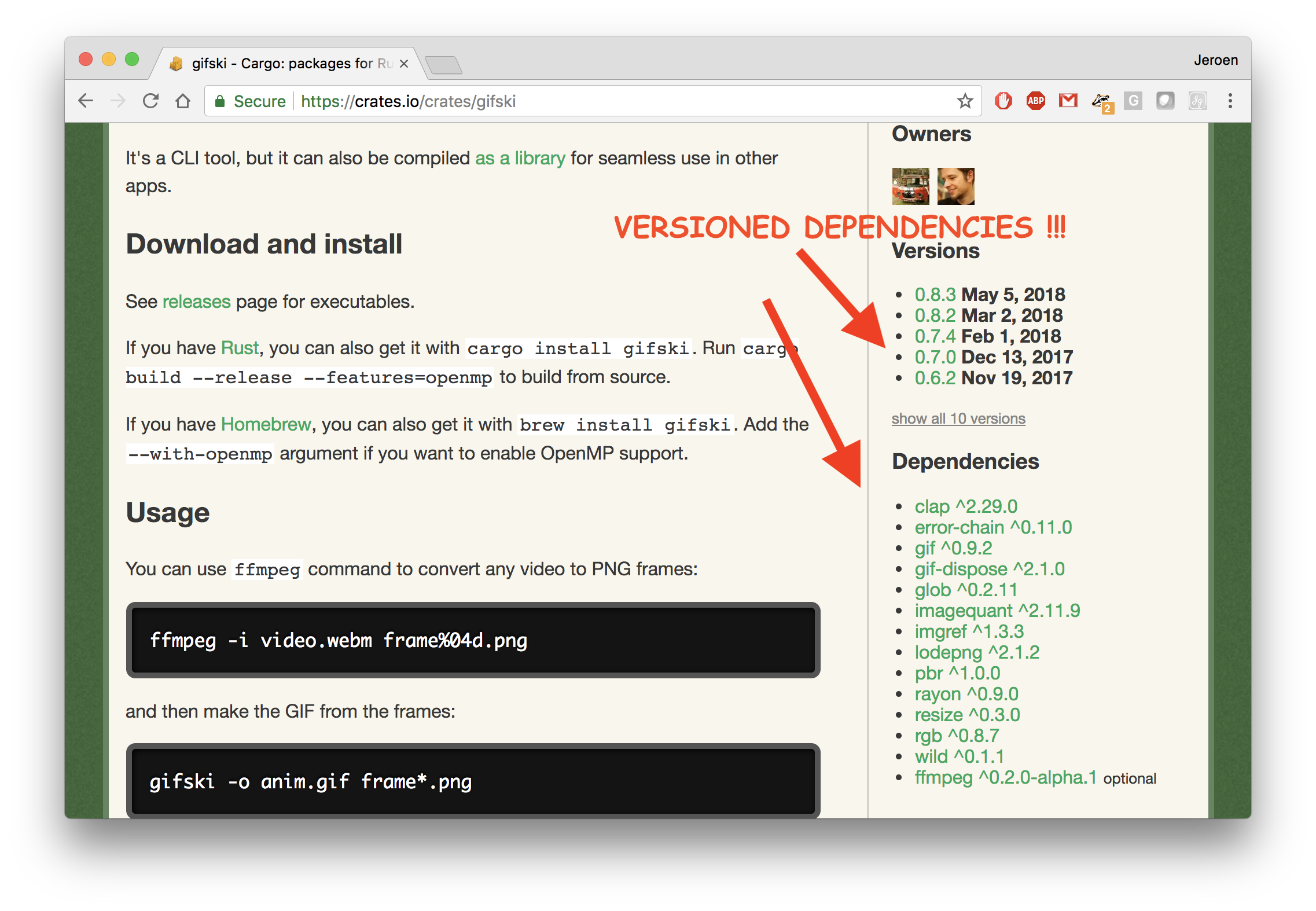Click the 'ffmpeg -i video.webm' code block

click(x=473, y=640)
